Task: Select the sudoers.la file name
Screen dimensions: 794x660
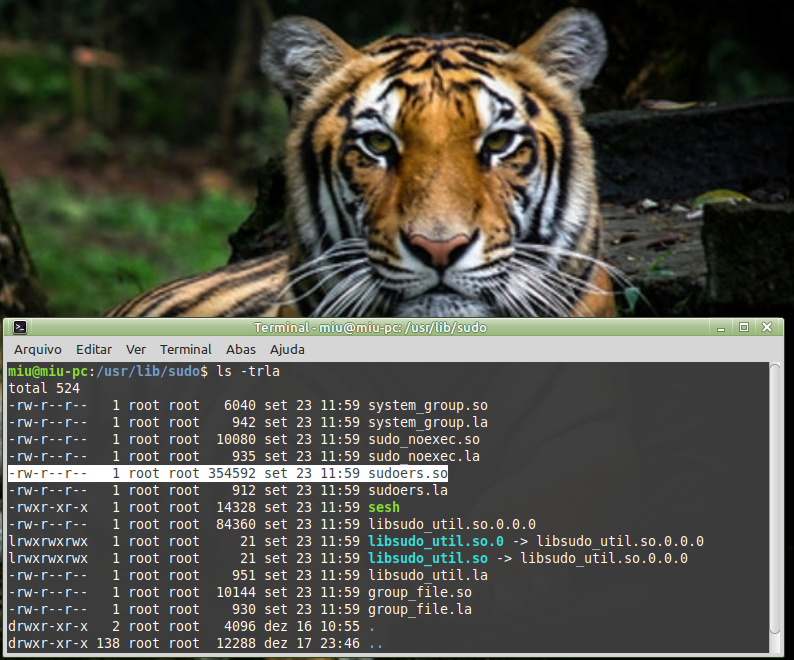Action: (408, 490)
